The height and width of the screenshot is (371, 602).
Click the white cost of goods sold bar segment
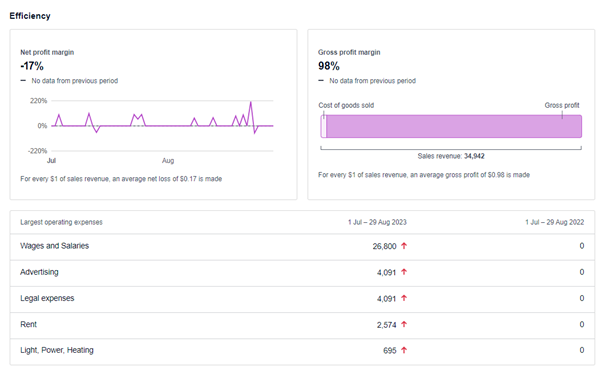323,126
